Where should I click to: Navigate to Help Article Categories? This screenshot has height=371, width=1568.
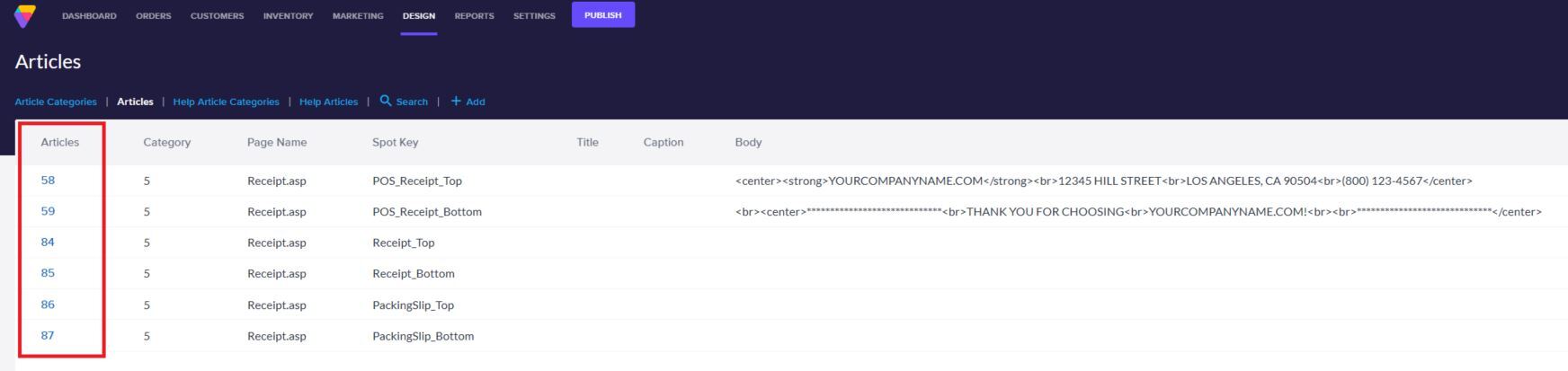click(x=226, y=102)
